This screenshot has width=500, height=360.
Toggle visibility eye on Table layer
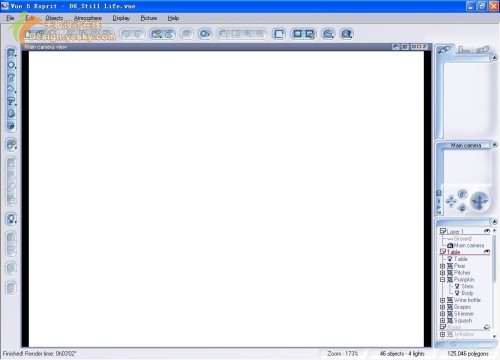pyautogui.click(x=487, y=251)
